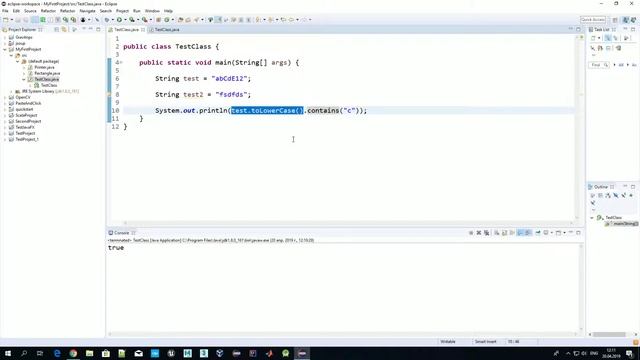
Task: Click Pin Console icon
Action: tap(538, 233)
